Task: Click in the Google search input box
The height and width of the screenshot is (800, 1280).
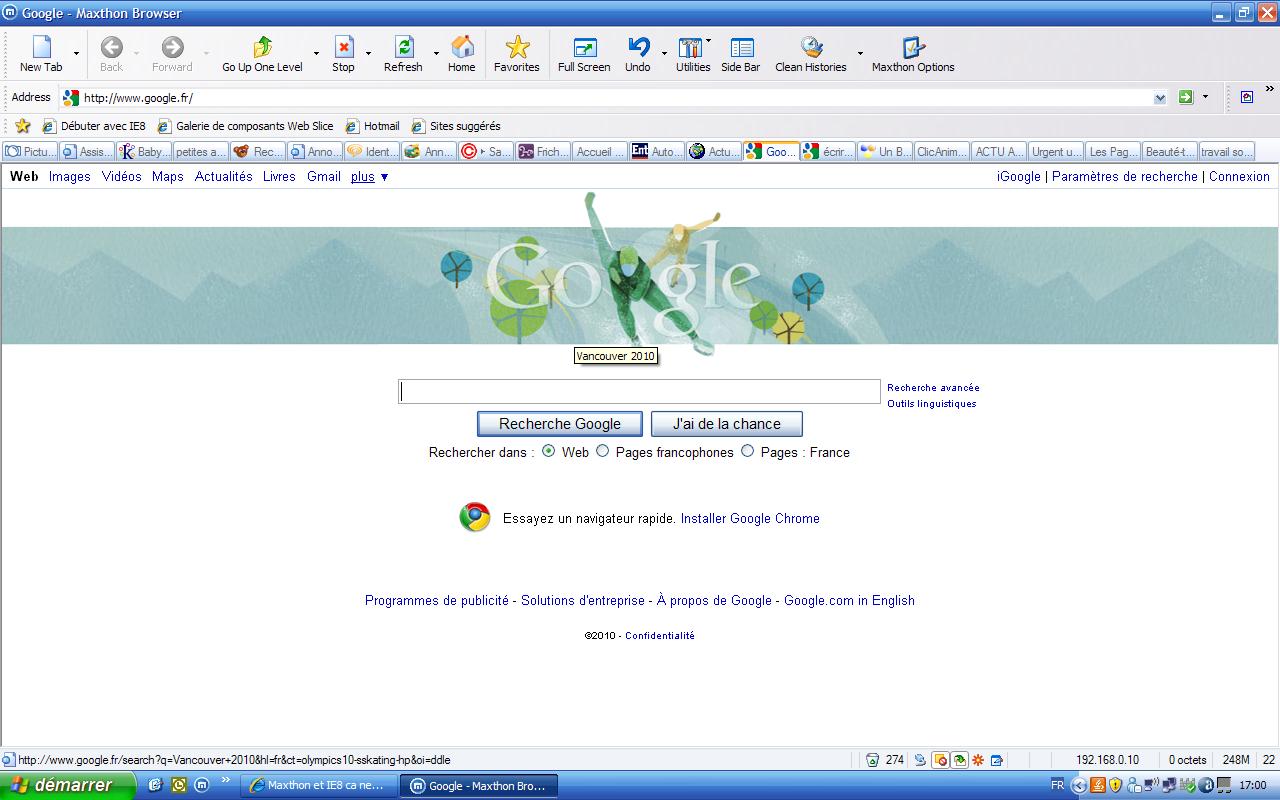Action: click(639, 392)
